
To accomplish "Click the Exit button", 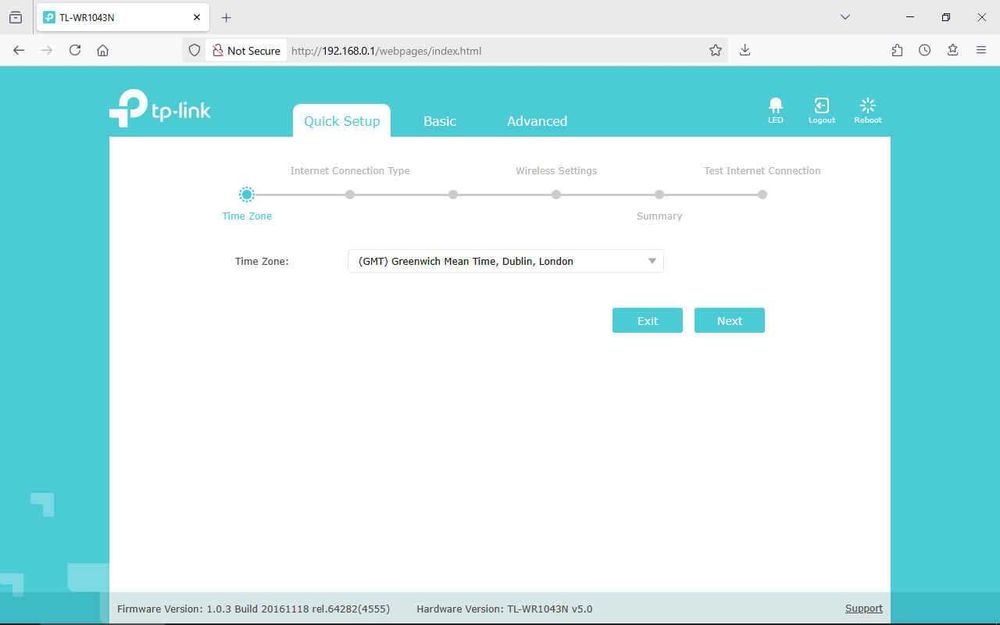I will (647, 321).
